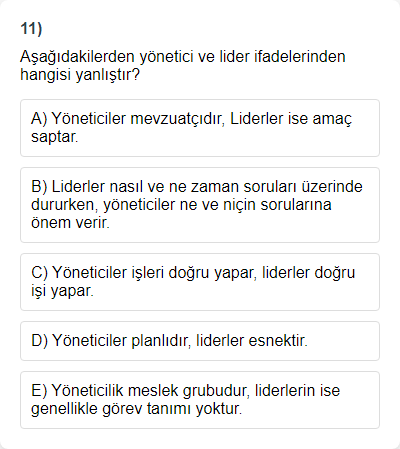Select option D Yöneticiler planlıdır, liderler esnektir
The height and width of the screenshot is (449, 400).
point(200,341)
